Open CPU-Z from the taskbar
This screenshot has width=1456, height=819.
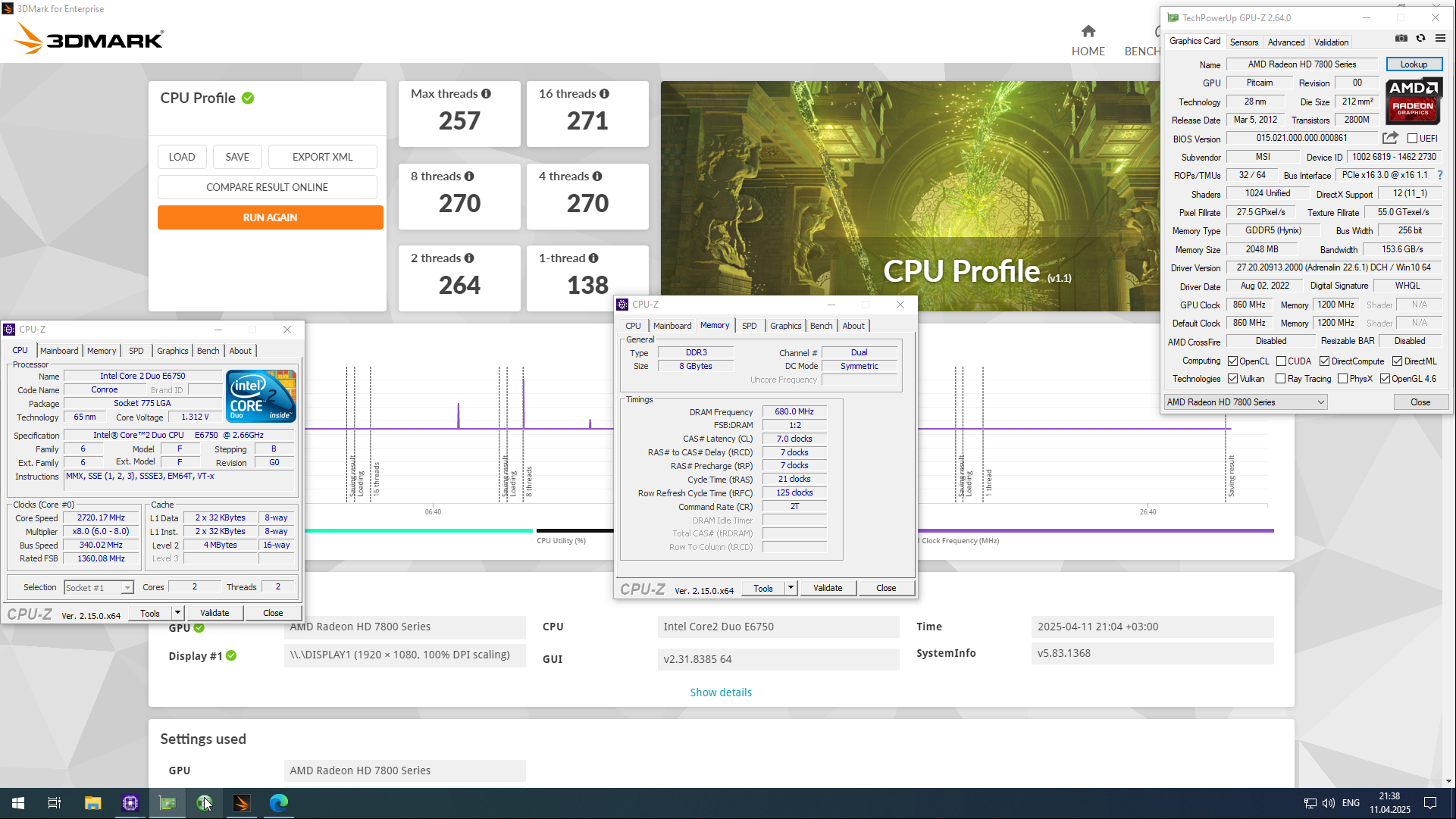(130, 803)
